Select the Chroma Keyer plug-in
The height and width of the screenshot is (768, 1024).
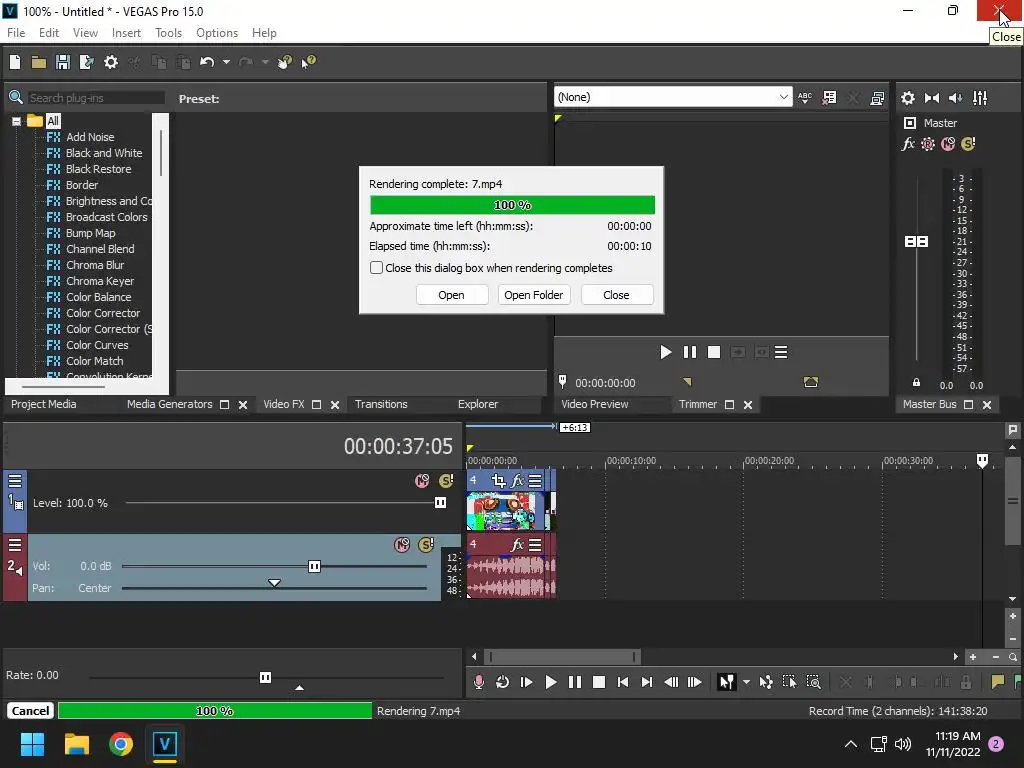tap(99, 281)
